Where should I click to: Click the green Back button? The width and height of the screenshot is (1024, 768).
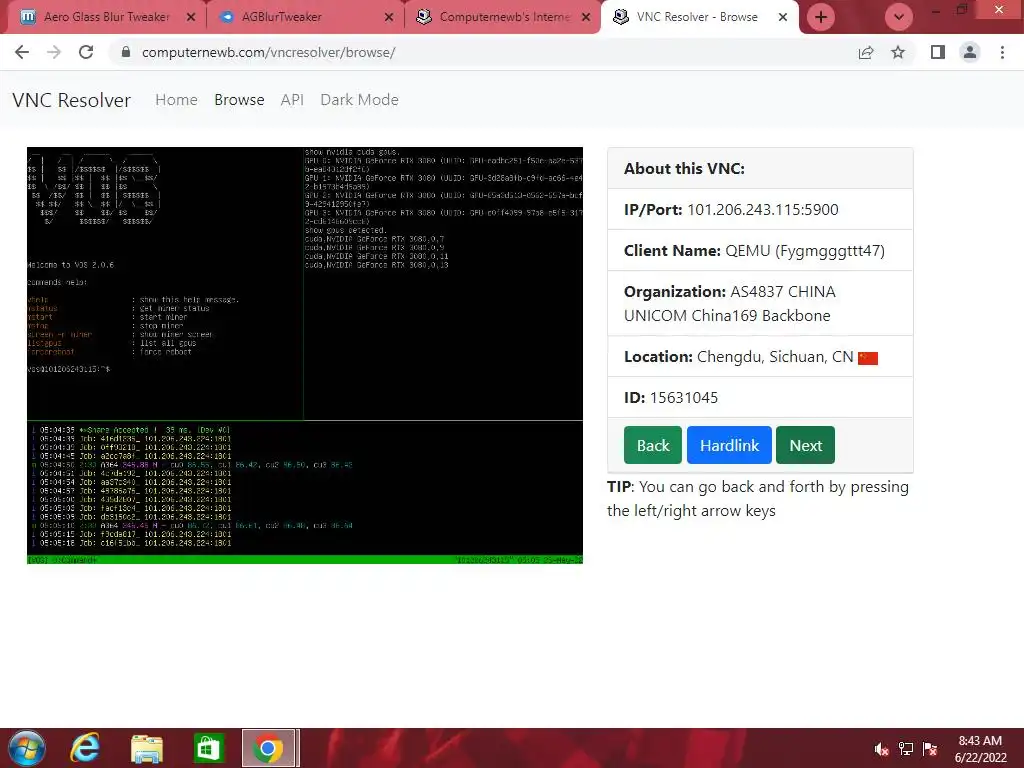pyautogui.click(x=652, y=445)
